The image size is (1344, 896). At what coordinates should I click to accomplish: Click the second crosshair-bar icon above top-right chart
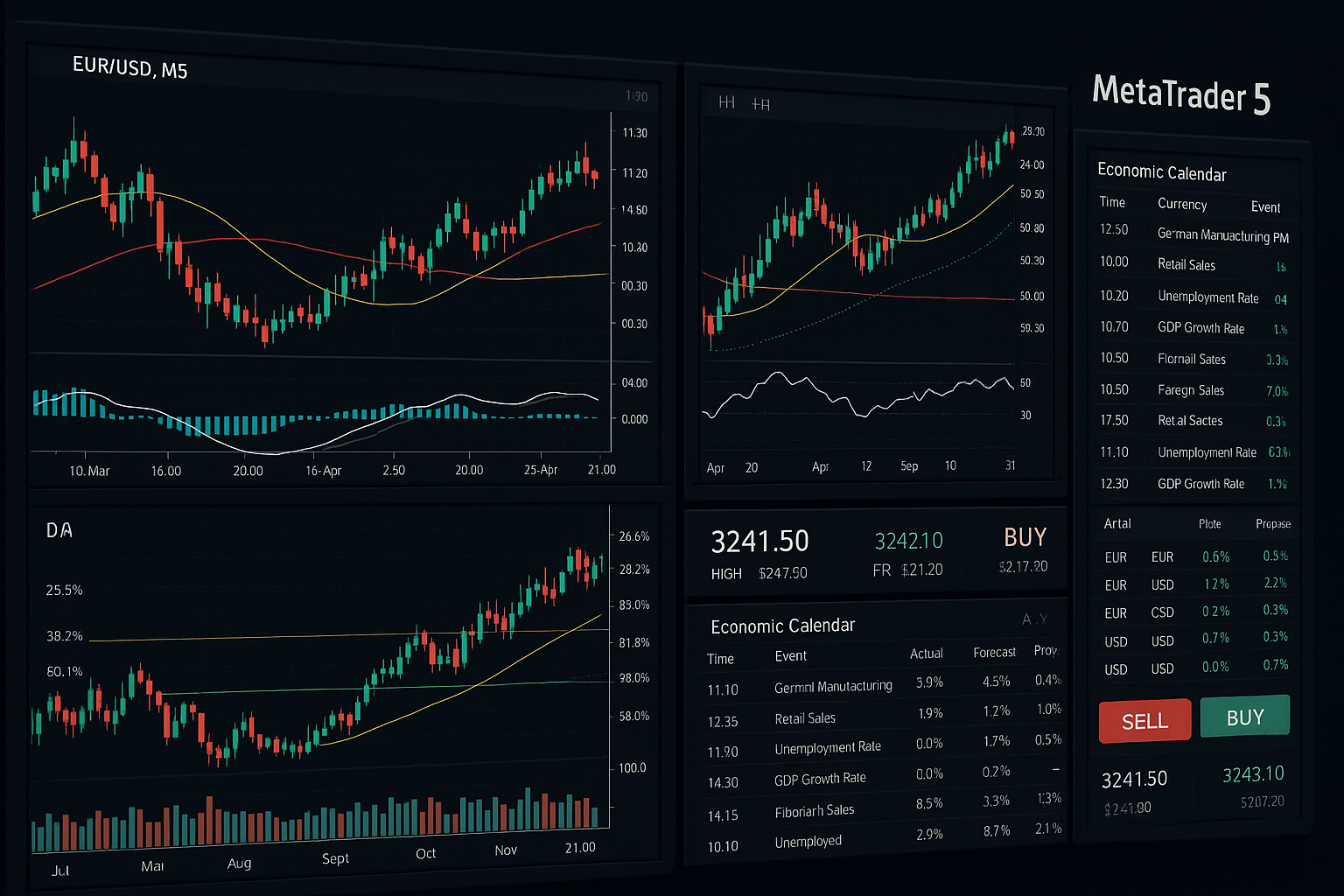760,104
